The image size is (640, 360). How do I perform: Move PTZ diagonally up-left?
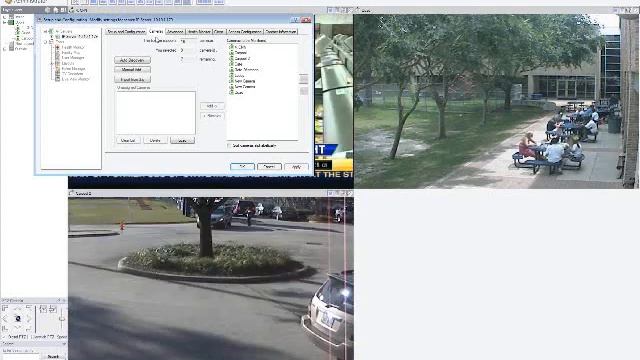click(4, 308)
